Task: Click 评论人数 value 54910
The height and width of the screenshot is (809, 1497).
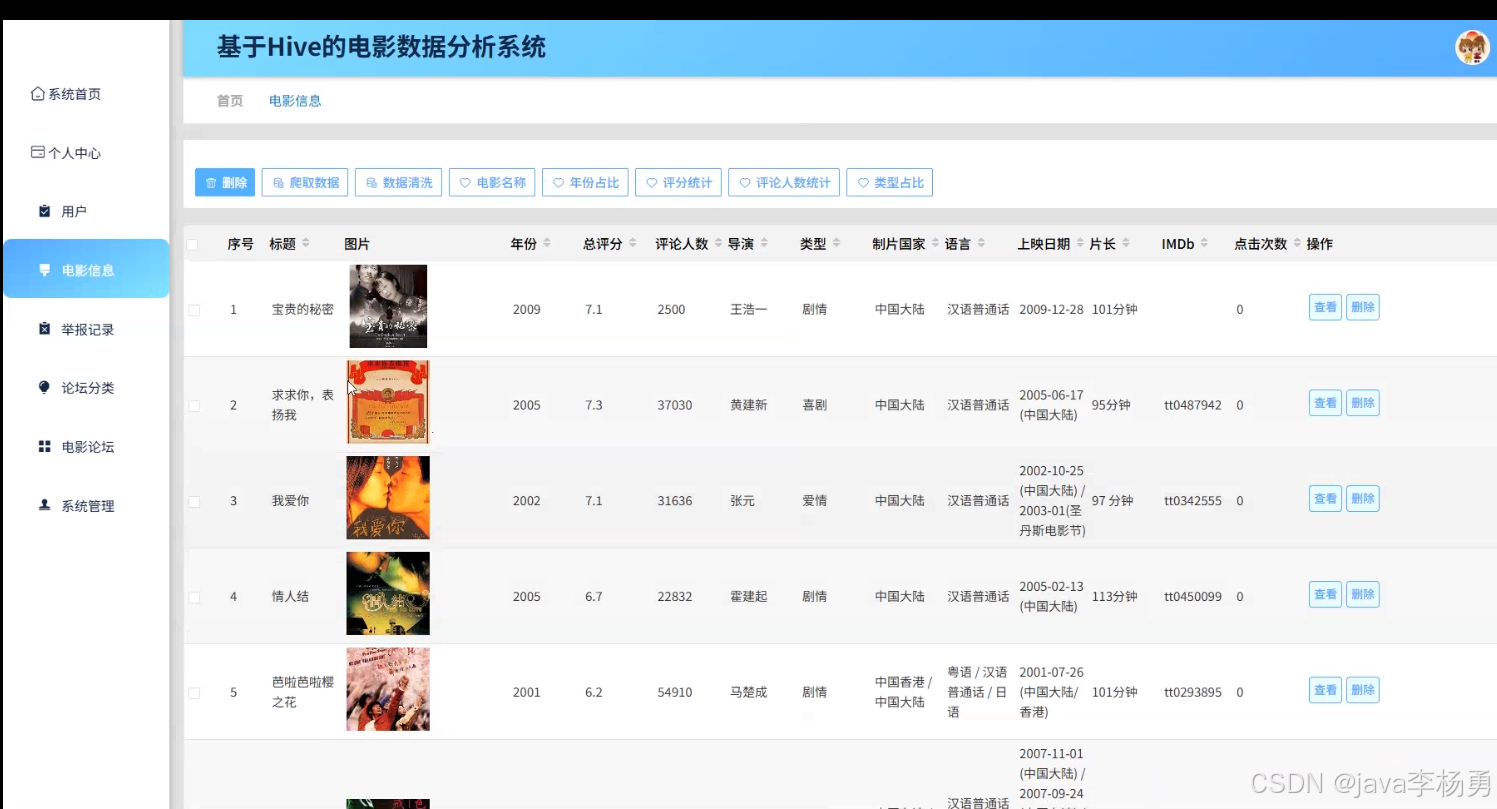Action: (x=675, y=692)
